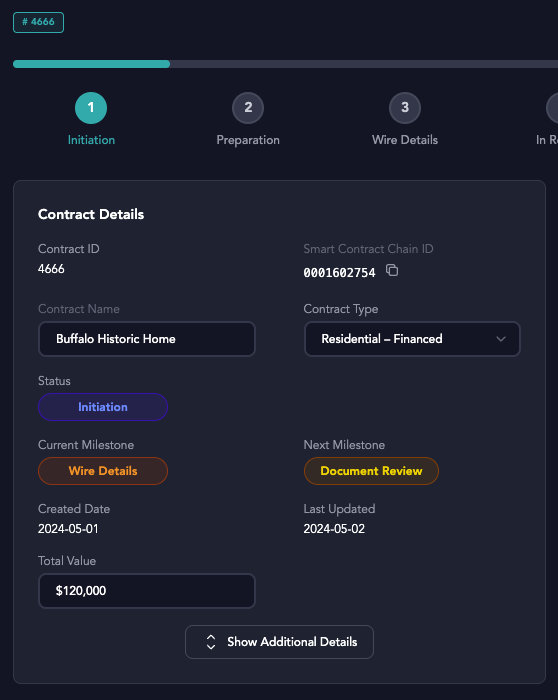
Task: Click the Wire Details step label
Action: click(405, 140)
